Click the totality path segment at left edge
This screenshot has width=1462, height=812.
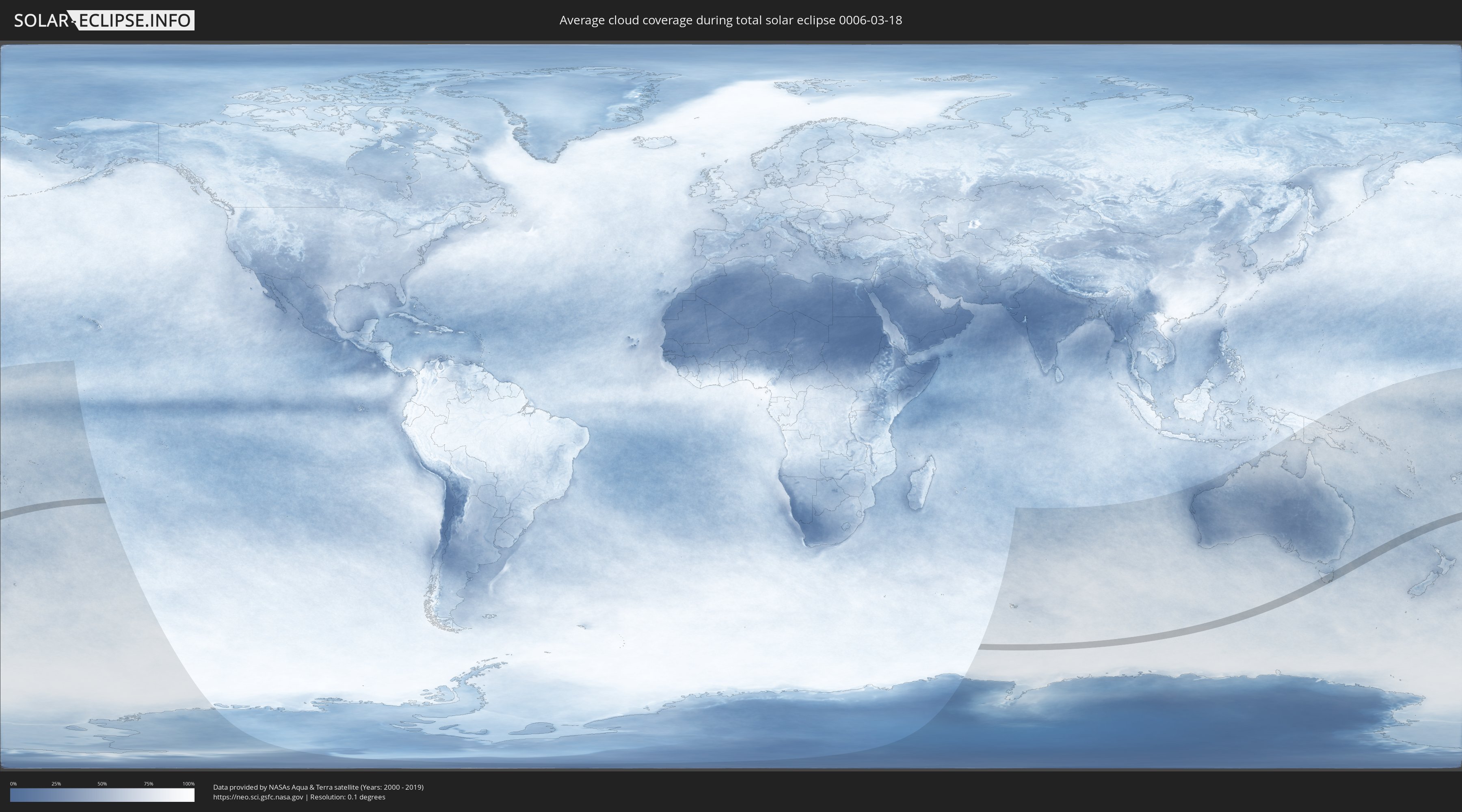(51, 505)
